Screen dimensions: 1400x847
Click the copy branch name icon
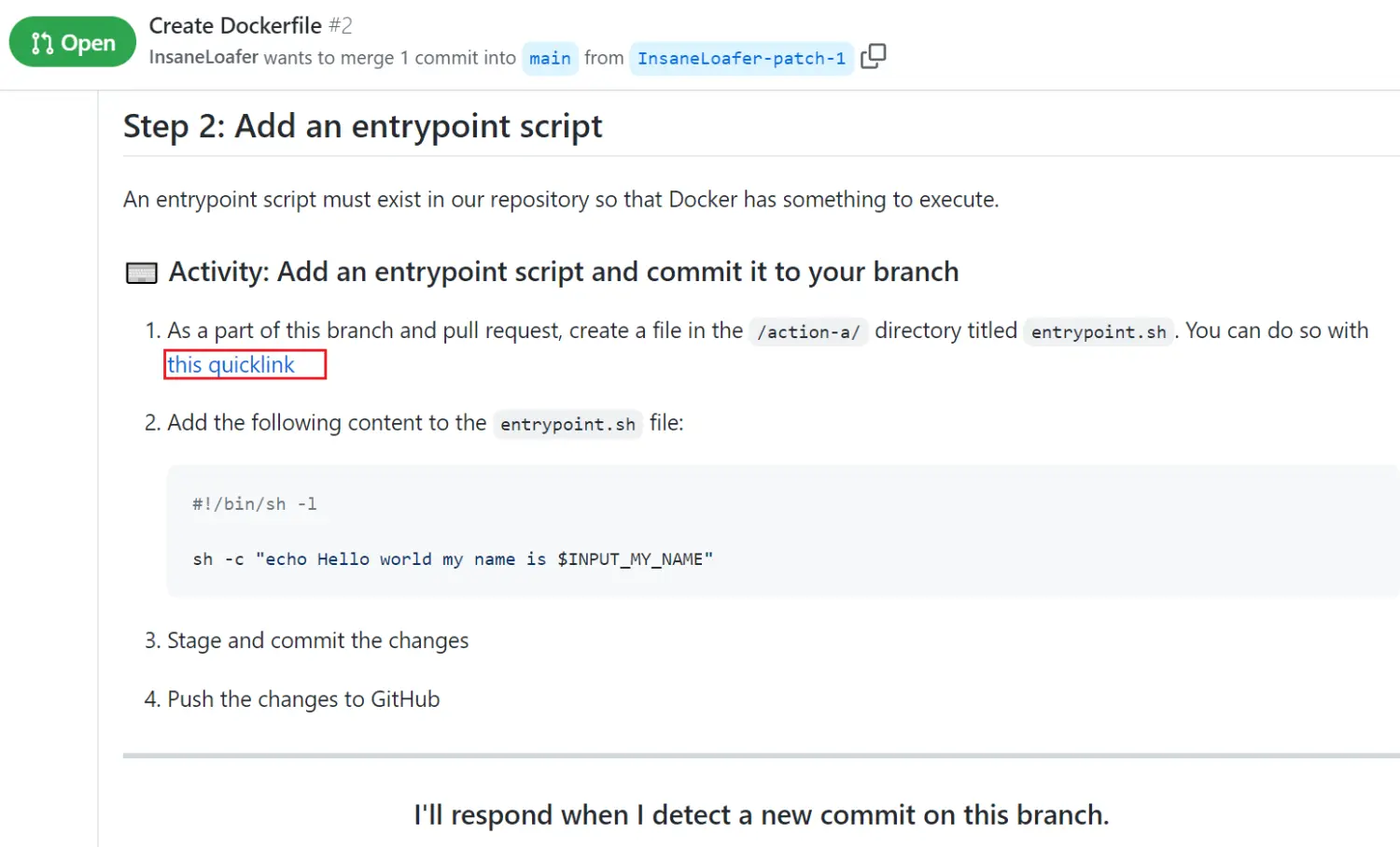coord(873,57)
